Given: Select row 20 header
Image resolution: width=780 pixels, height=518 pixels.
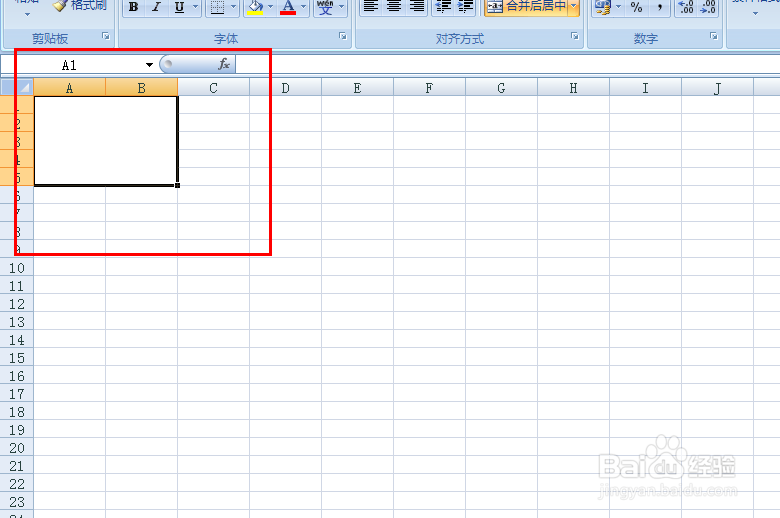Looking at the screenshot, I should [x=17, y=448].
